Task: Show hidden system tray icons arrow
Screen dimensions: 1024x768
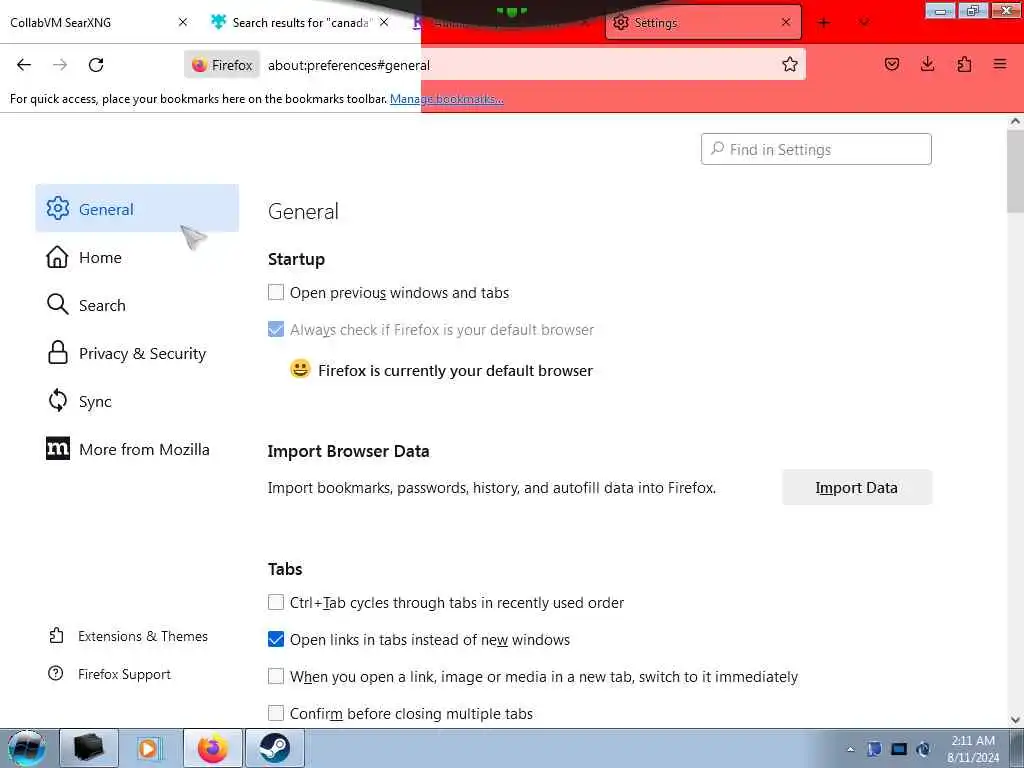Action: 850,749
